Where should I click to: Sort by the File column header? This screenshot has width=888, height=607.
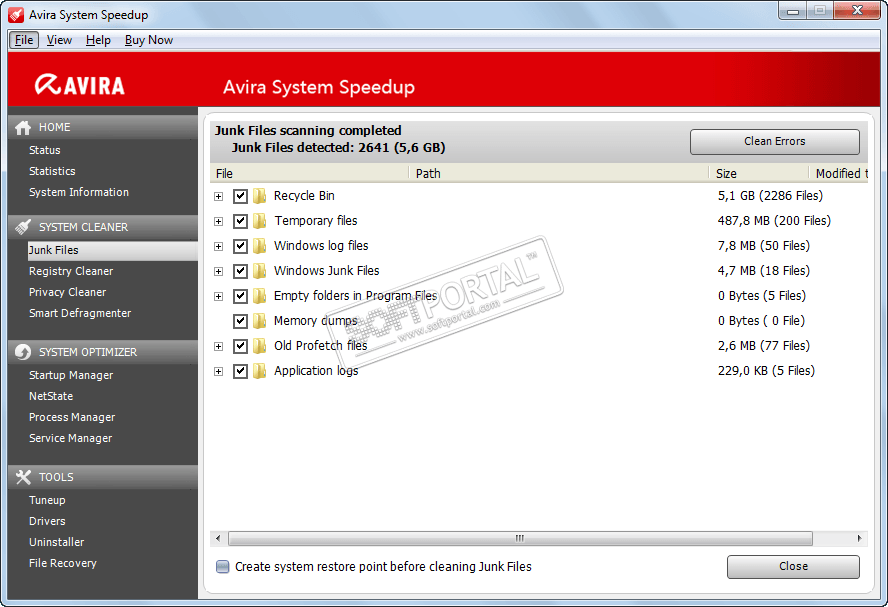(x=309, y=173)
